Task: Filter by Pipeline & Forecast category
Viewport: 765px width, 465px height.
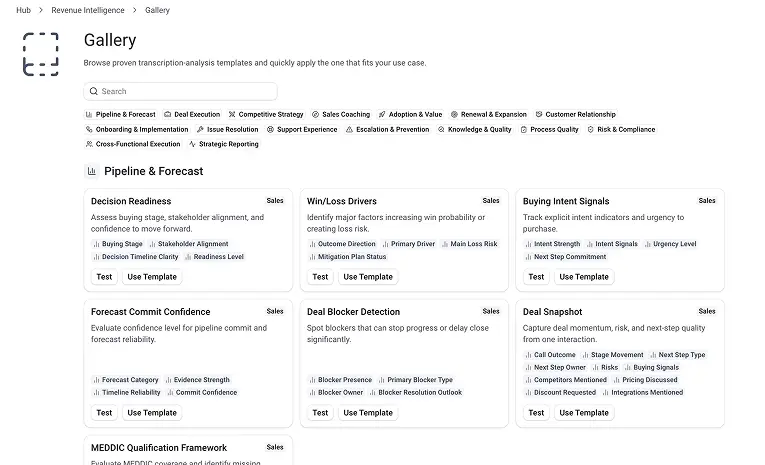Action: pos(121,114)
